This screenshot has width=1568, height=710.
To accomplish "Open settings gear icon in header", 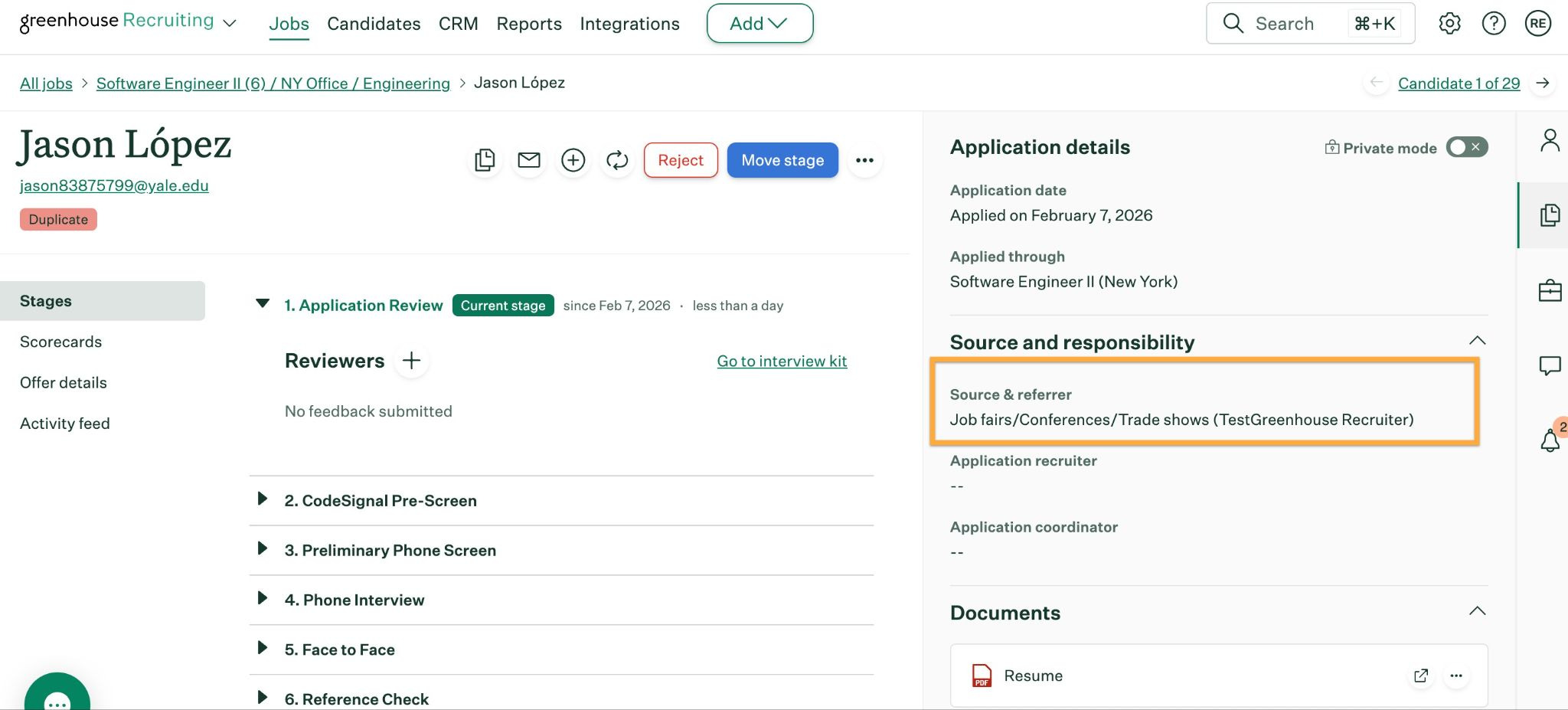I will click(1449, 24).
